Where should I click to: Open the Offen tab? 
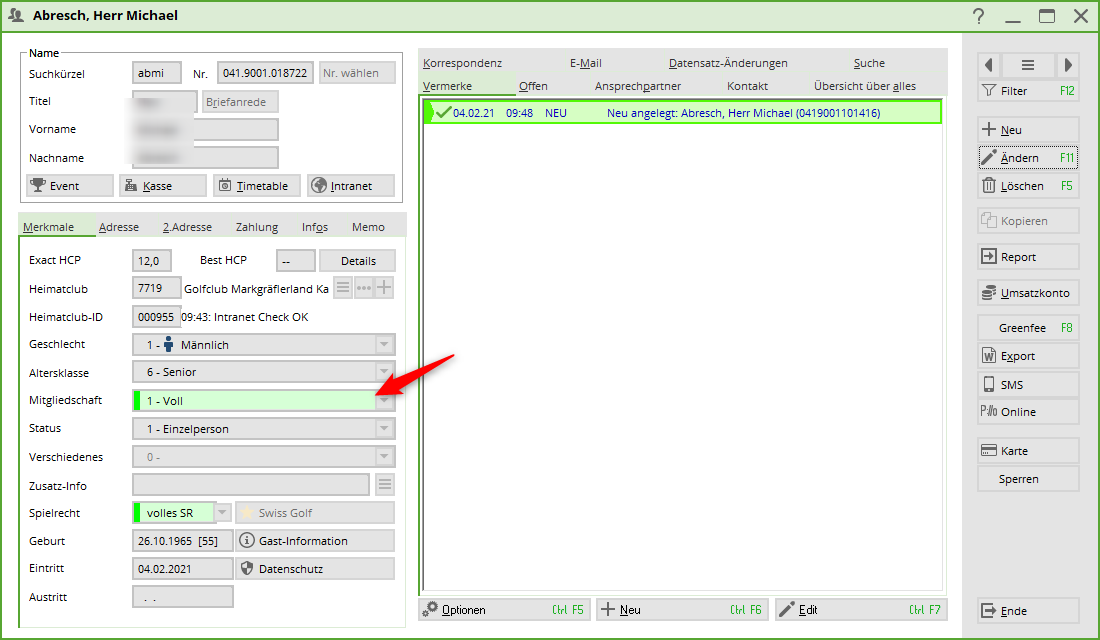tap(533, 86)
